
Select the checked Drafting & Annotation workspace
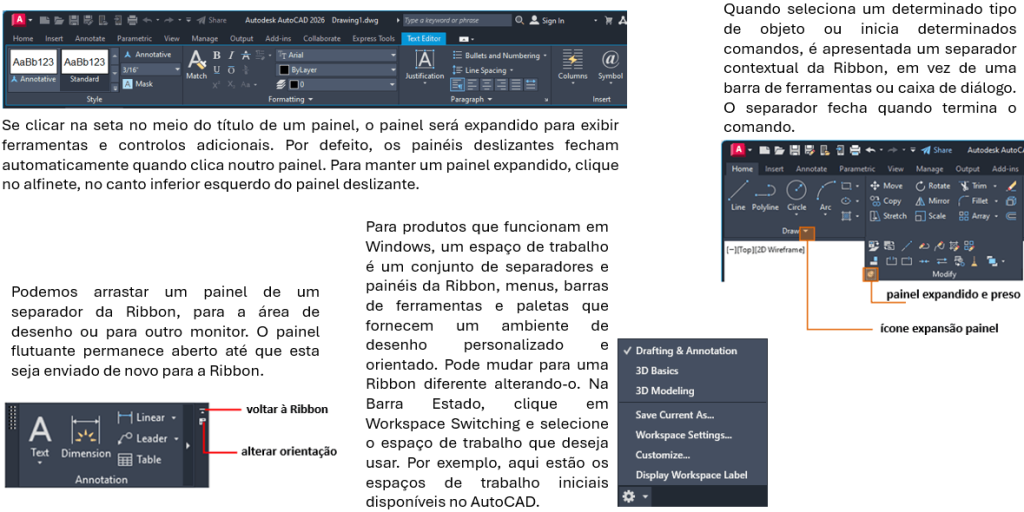[686, 351]
